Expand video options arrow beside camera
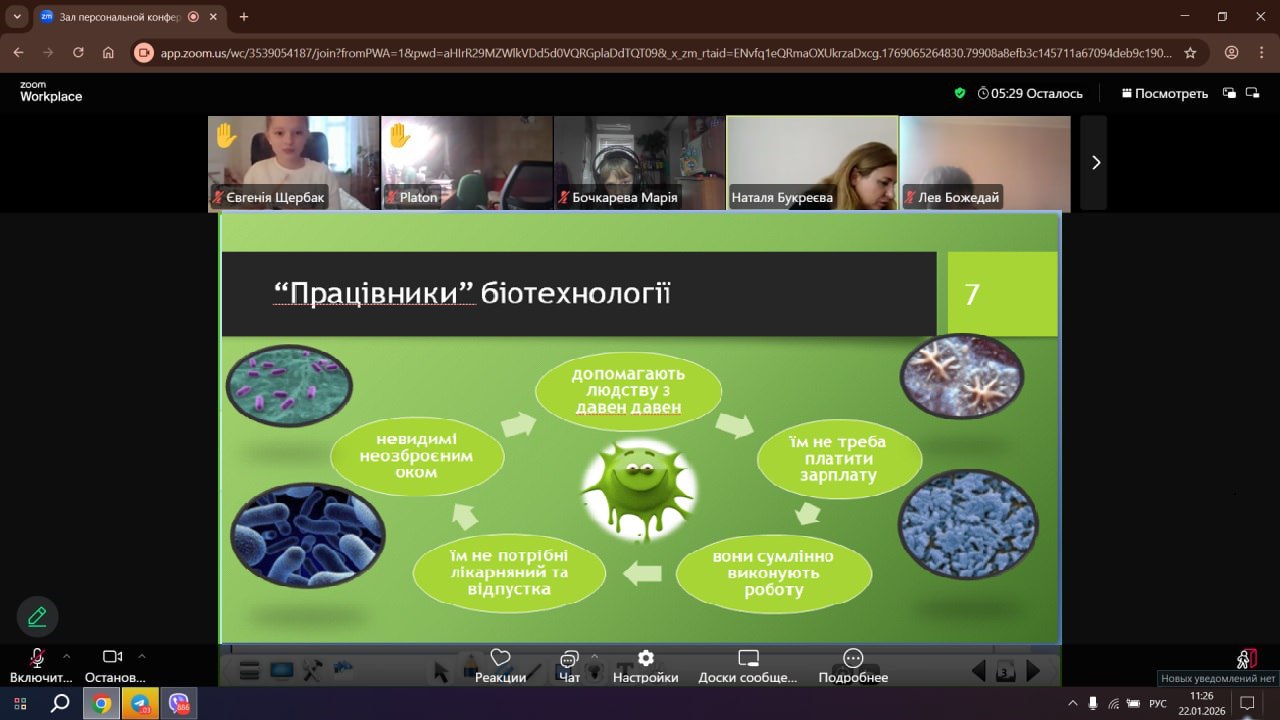Viewport: 1280px width, 720px height. point(141,657)
